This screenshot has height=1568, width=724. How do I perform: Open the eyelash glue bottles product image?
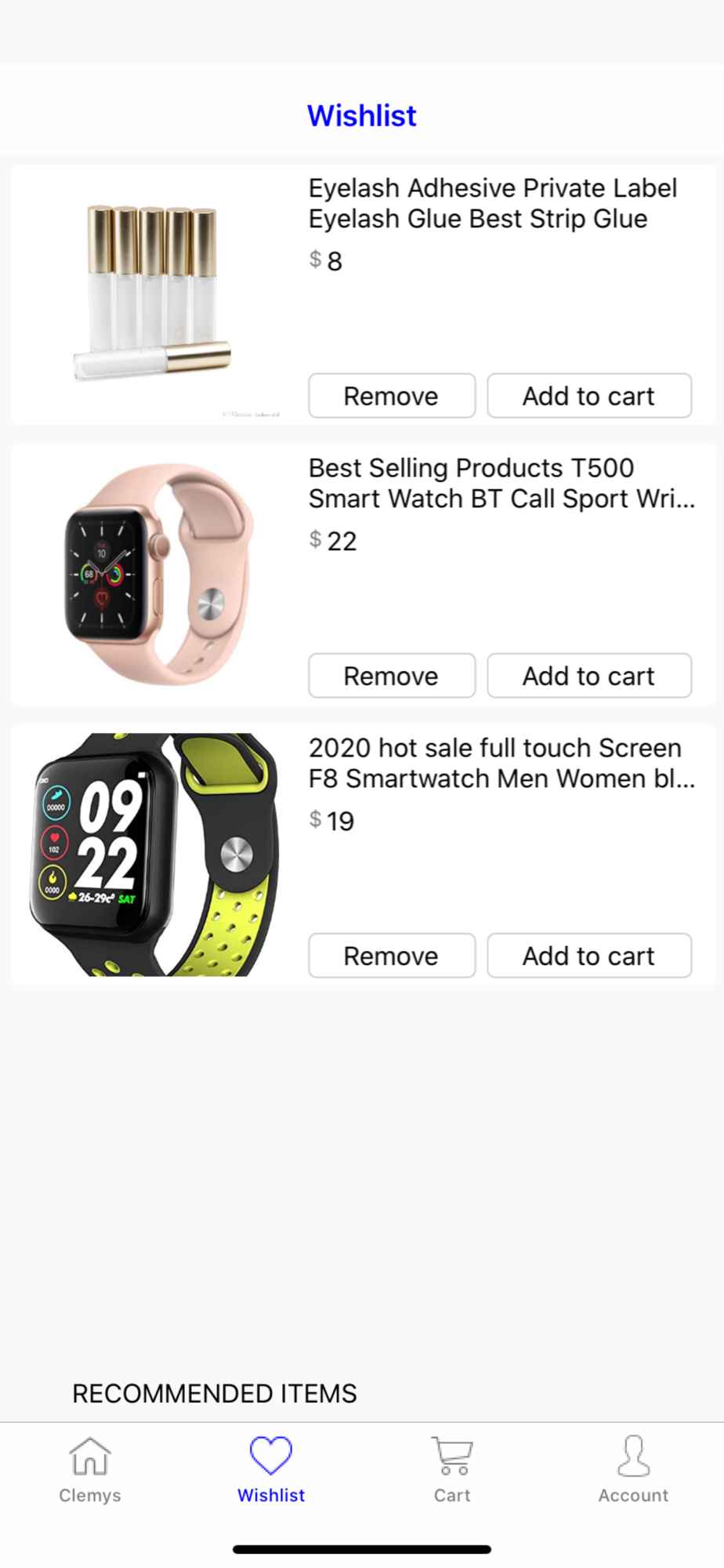tap(153, 294)
